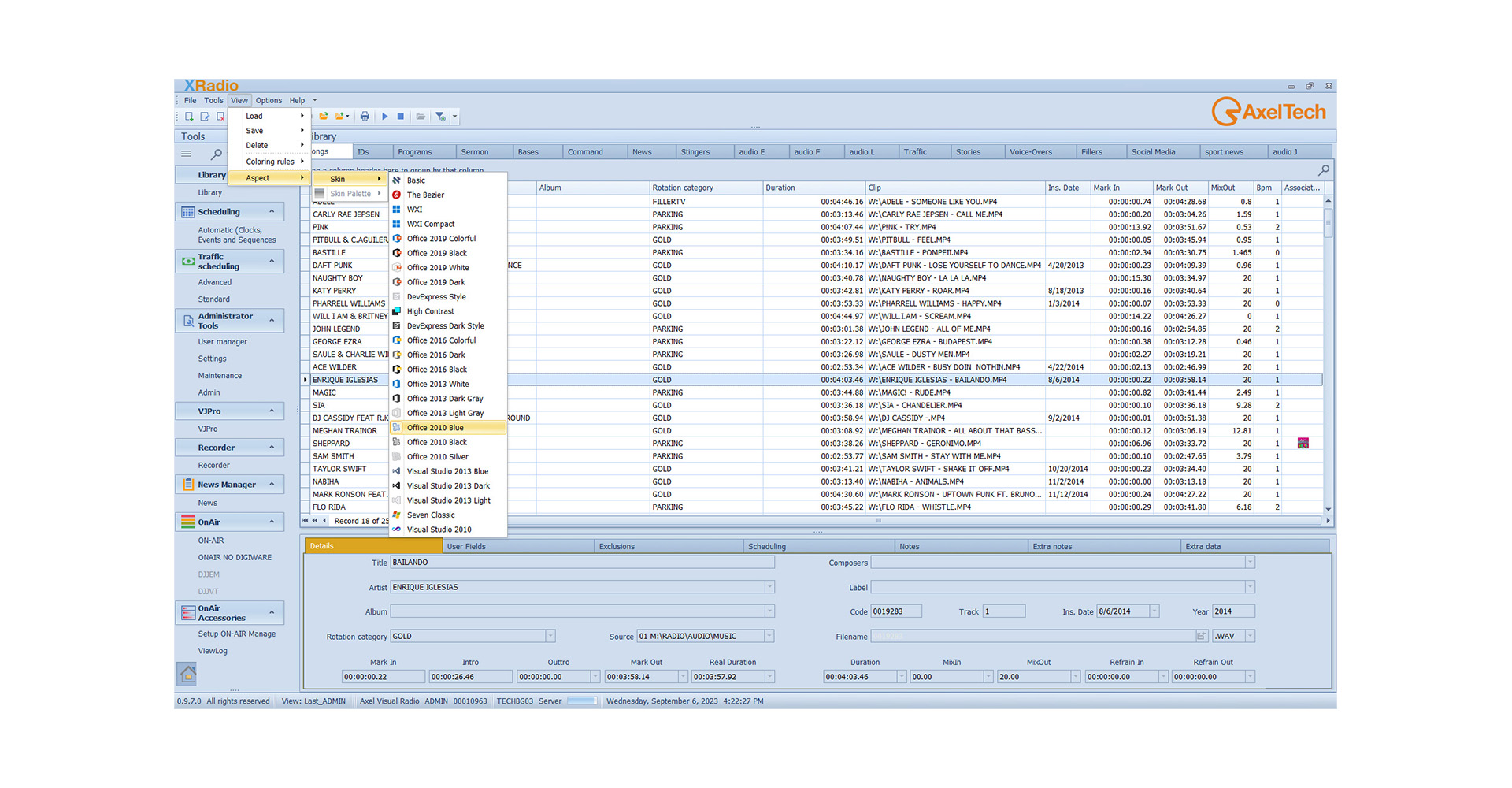1512x788 pixels.
Task: Click the magnifier search icon in Tools panel
Action: 216,154
